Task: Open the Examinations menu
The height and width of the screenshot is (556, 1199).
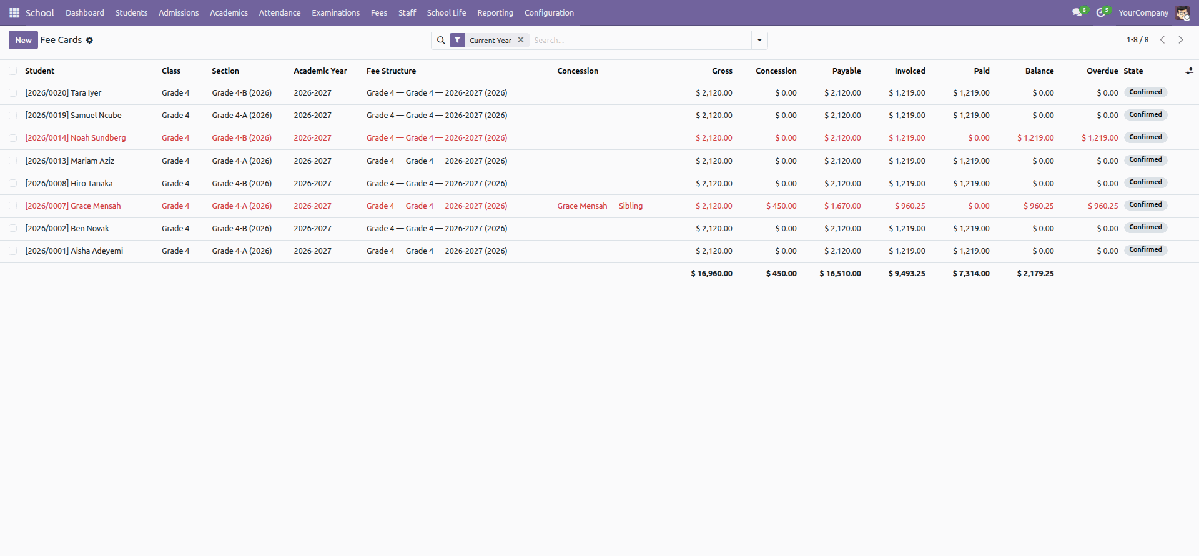Action: point(336,13)
